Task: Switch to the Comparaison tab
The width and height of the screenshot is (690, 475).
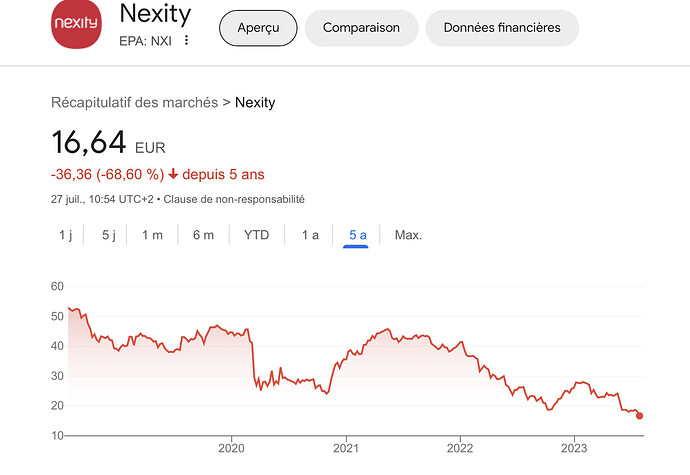Action: 361,28
